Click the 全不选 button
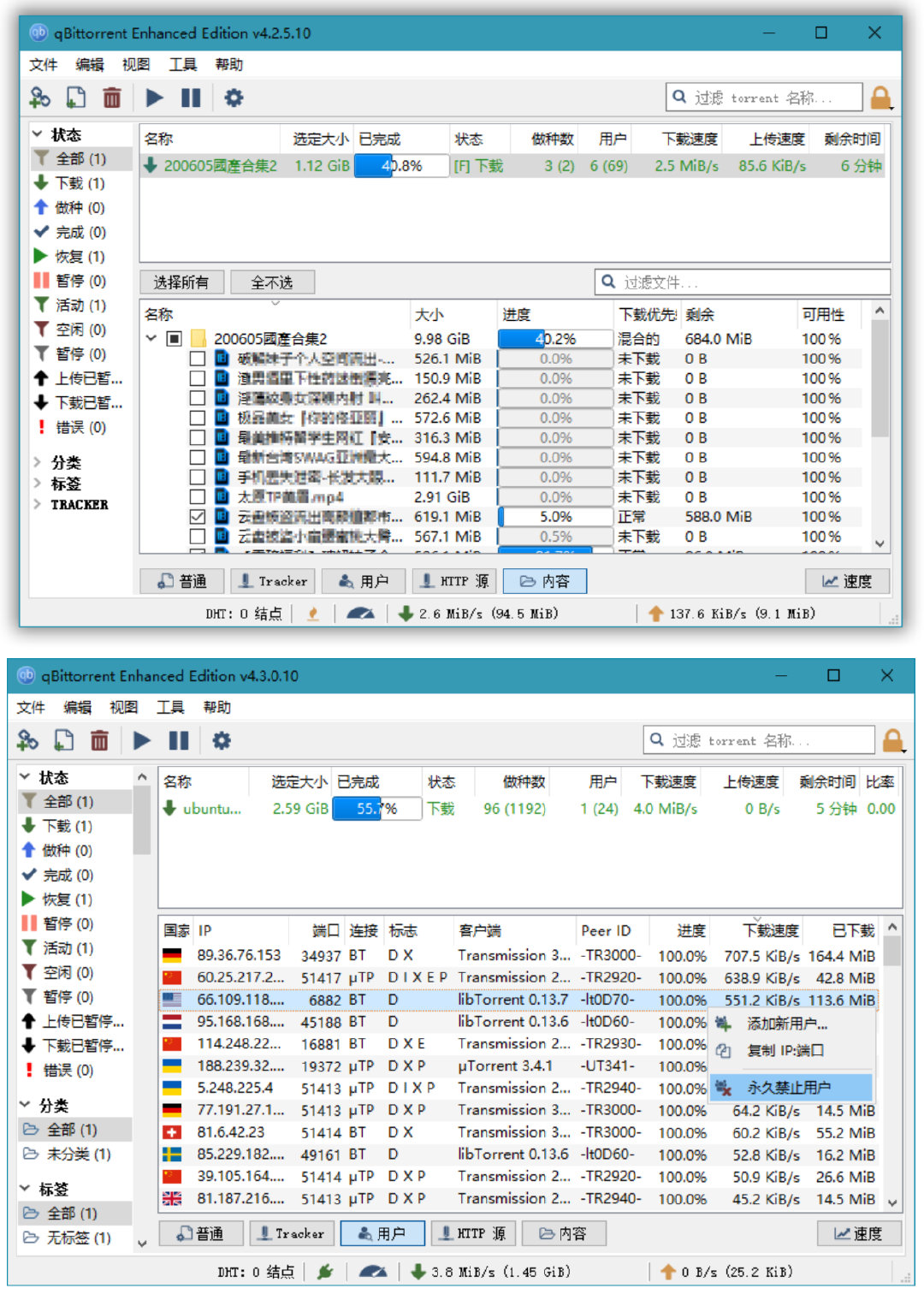 272,282
